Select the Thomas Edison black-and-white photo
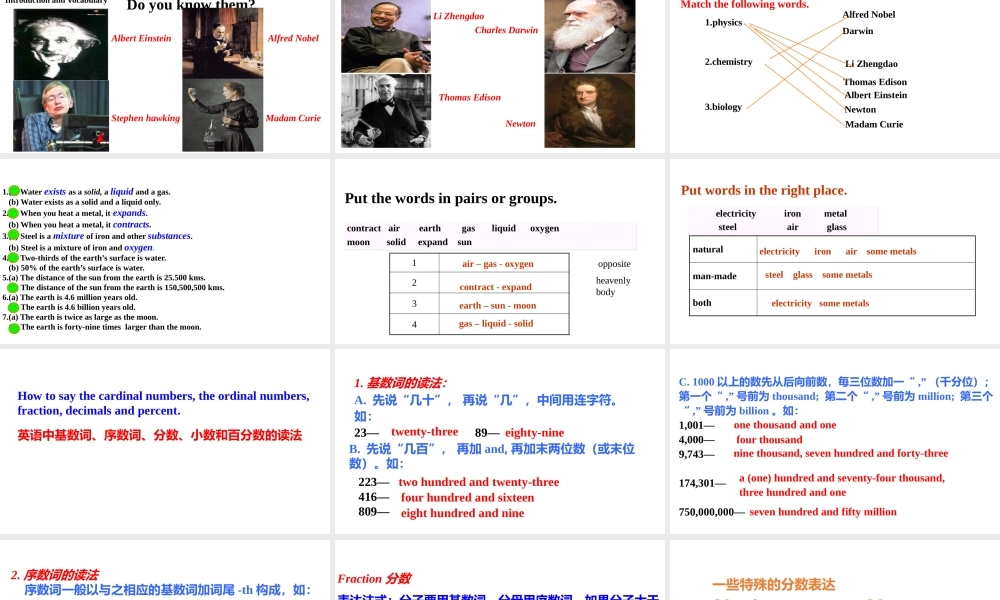The height and width of the screenshot is (600, 1000). (x=386, y=111)
